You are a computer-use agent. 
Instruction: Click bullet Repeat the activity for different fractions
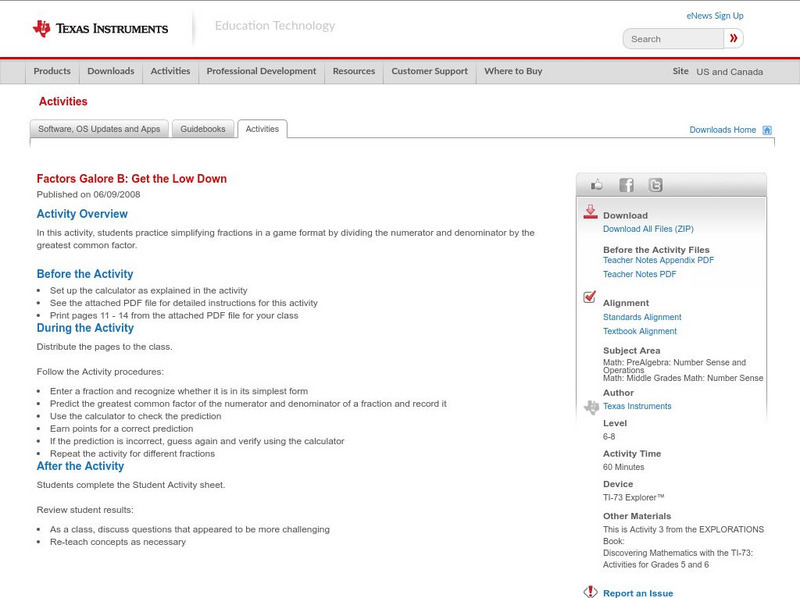[x=132, y=454]
